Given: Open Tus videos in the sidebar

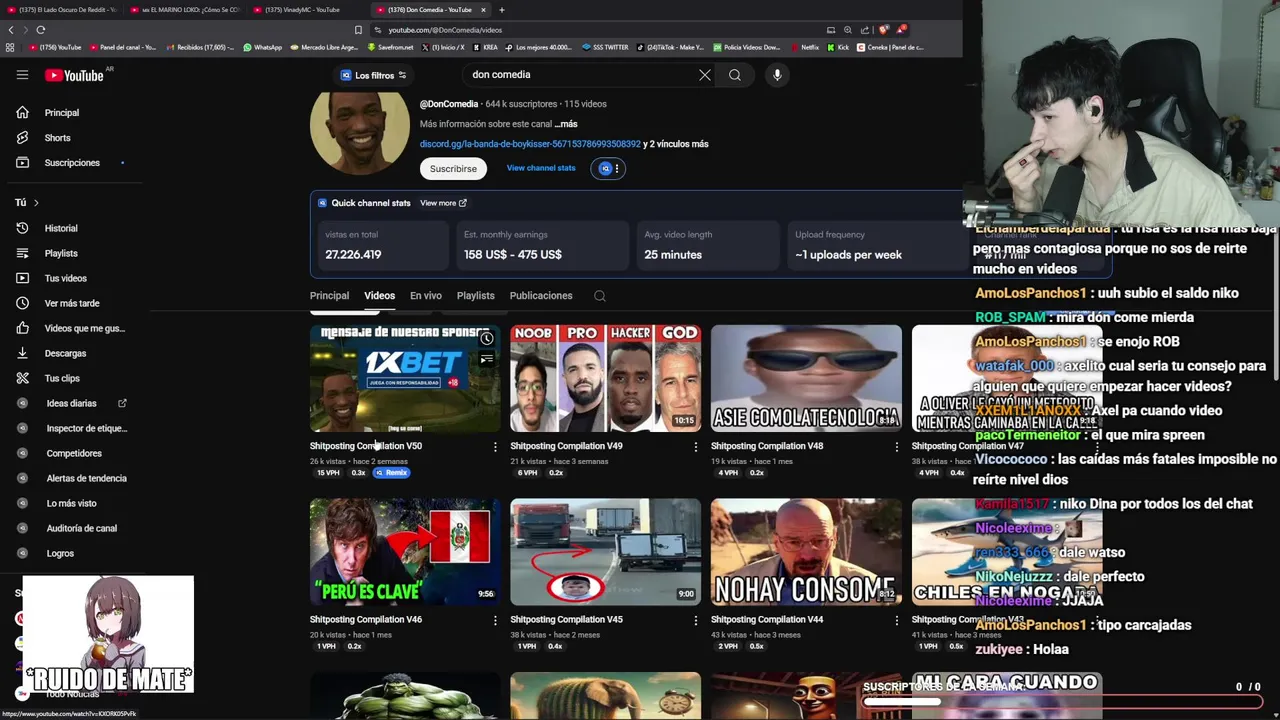Looking at the screenshot, I should [x=65, y=278].
